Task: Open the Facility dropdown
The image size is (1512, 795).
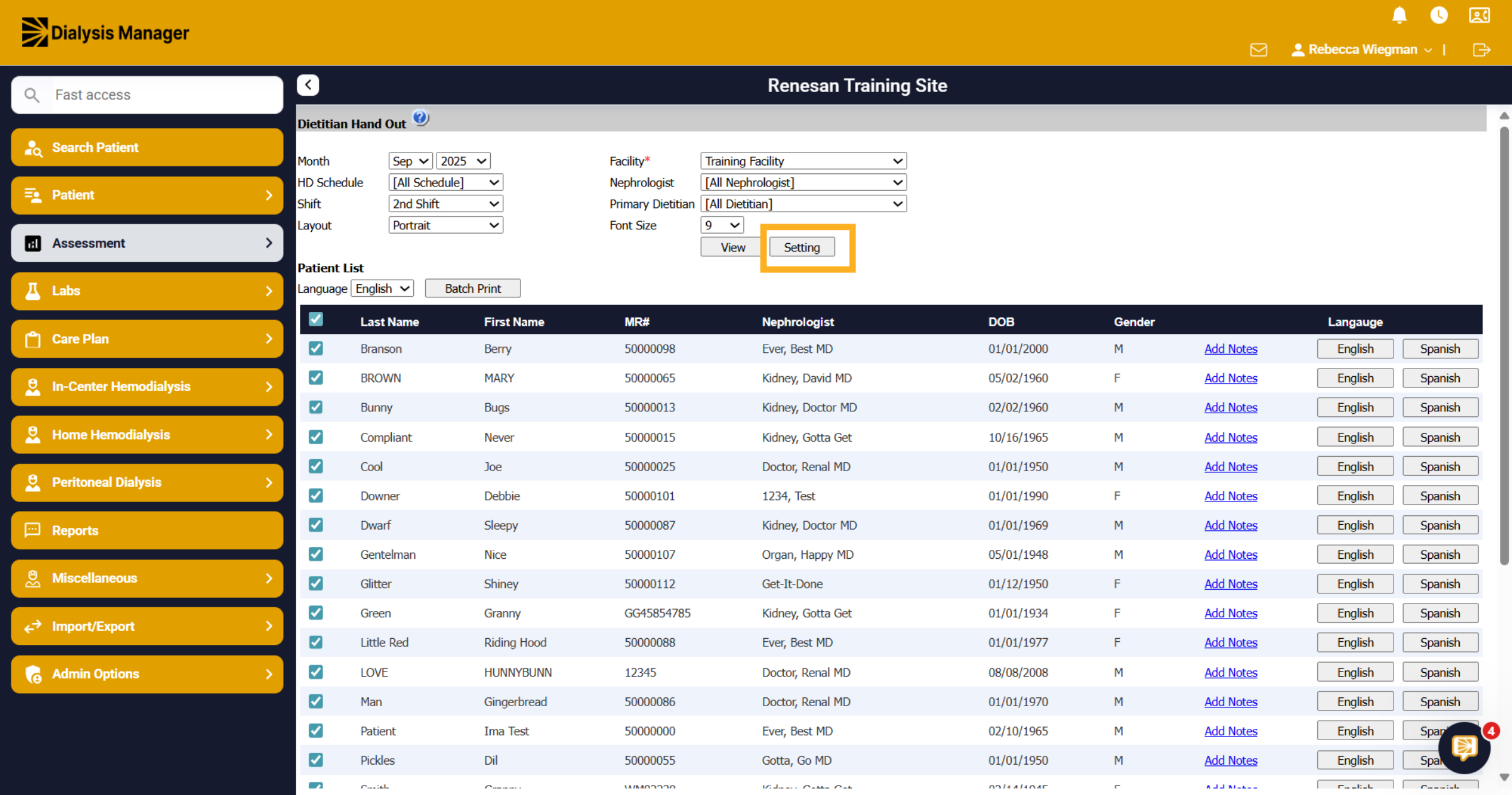Action: [803, 161]
